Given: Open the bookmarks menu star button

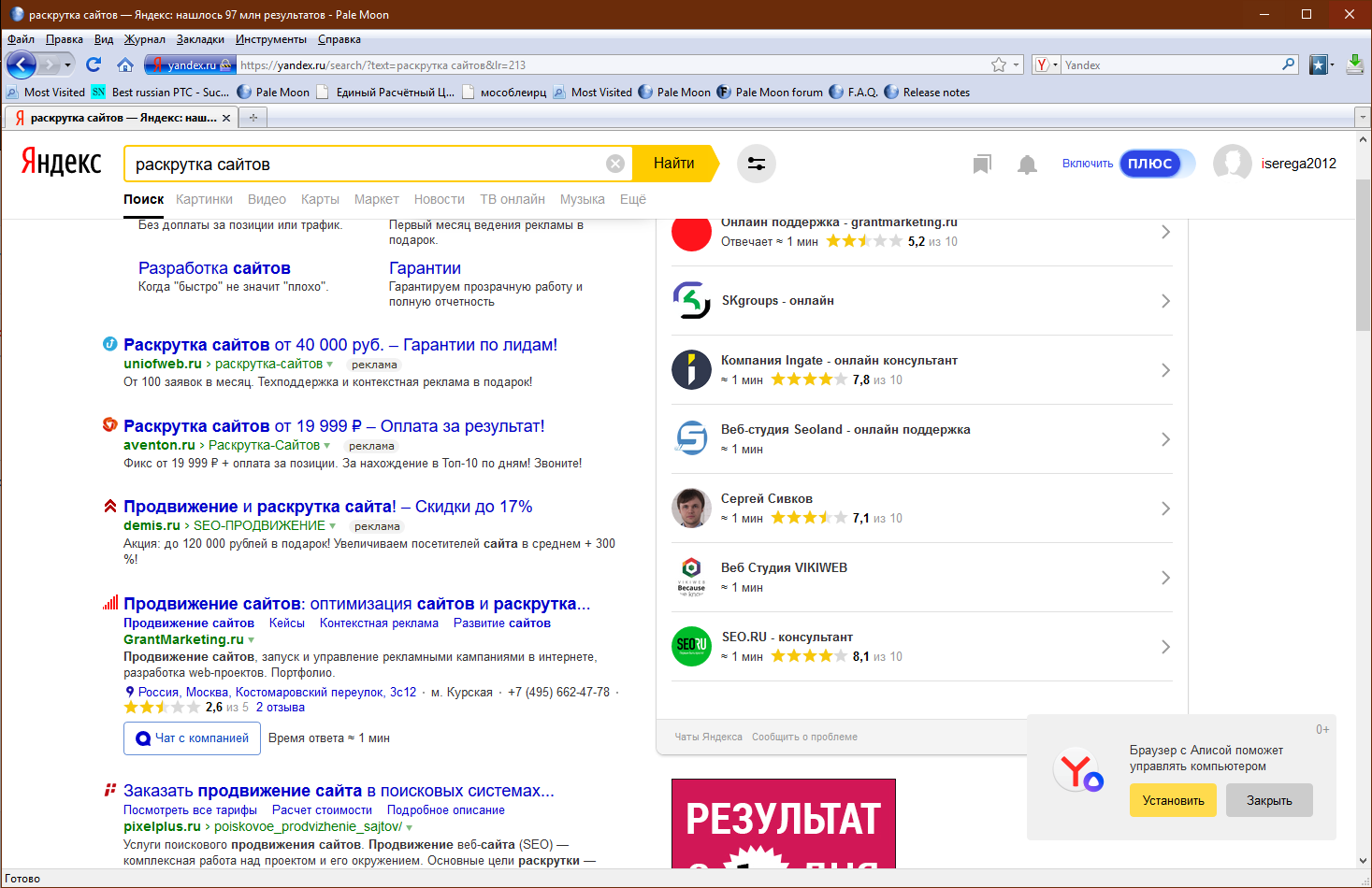Looking at the screenshot, I should [x=1320, y=64].
